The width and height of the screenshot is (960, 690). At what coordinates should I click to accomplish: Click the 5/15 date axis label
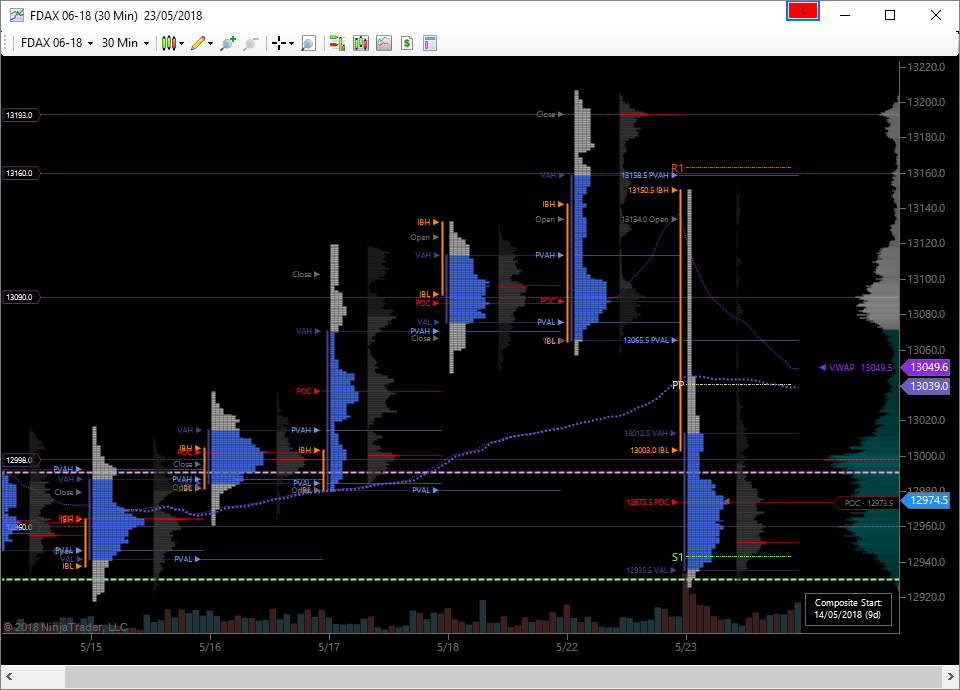[91, 647]
